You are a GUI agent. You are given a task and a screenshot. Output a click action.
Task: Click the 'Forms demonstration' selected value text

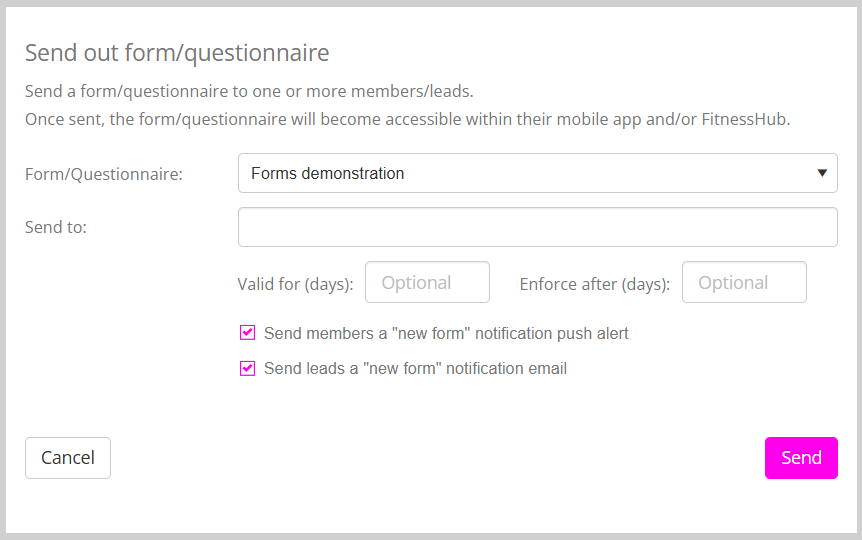(327, 173)
